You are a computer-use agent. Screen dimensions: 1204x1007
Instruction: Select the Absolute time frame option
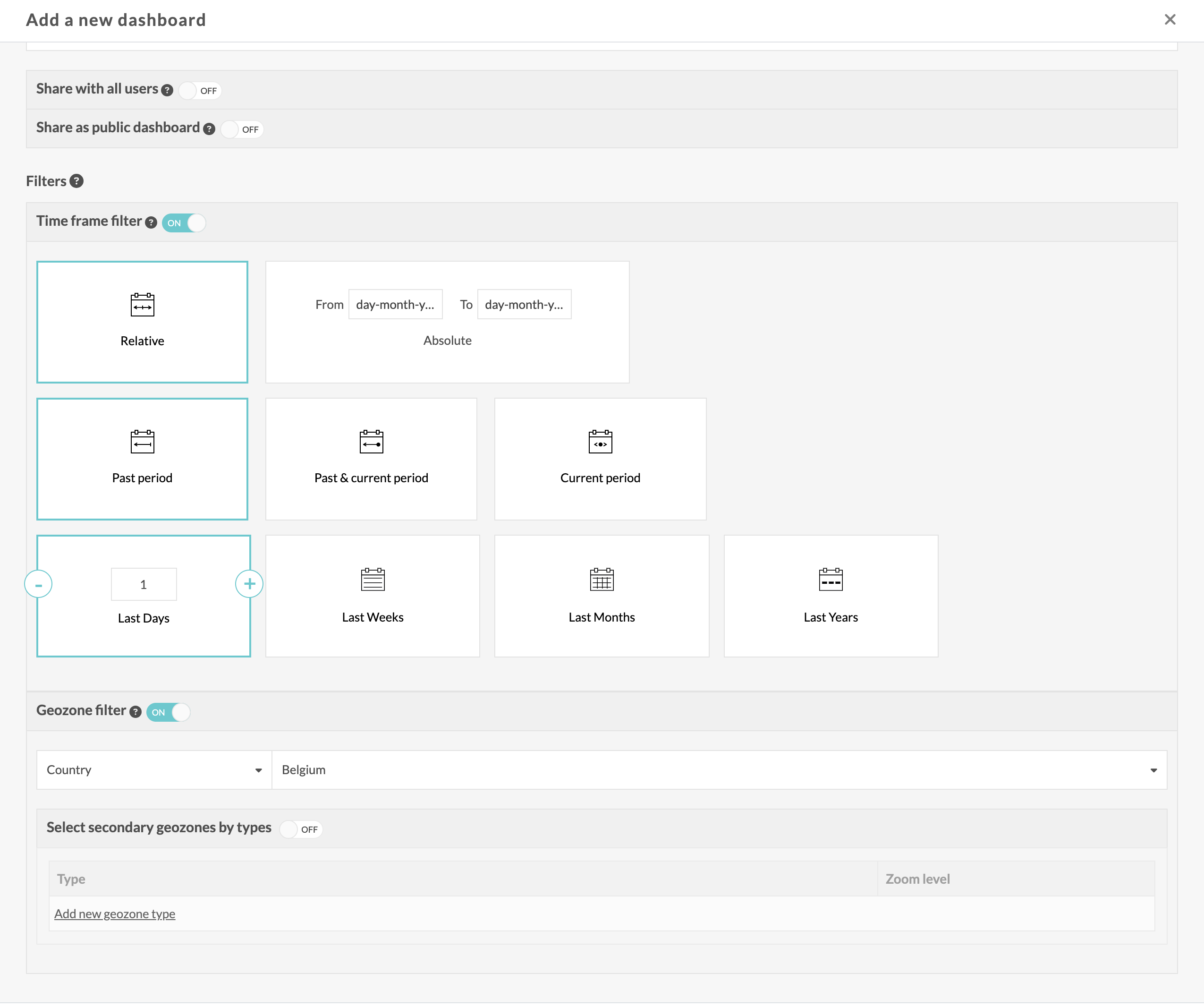tap(447, 340)
